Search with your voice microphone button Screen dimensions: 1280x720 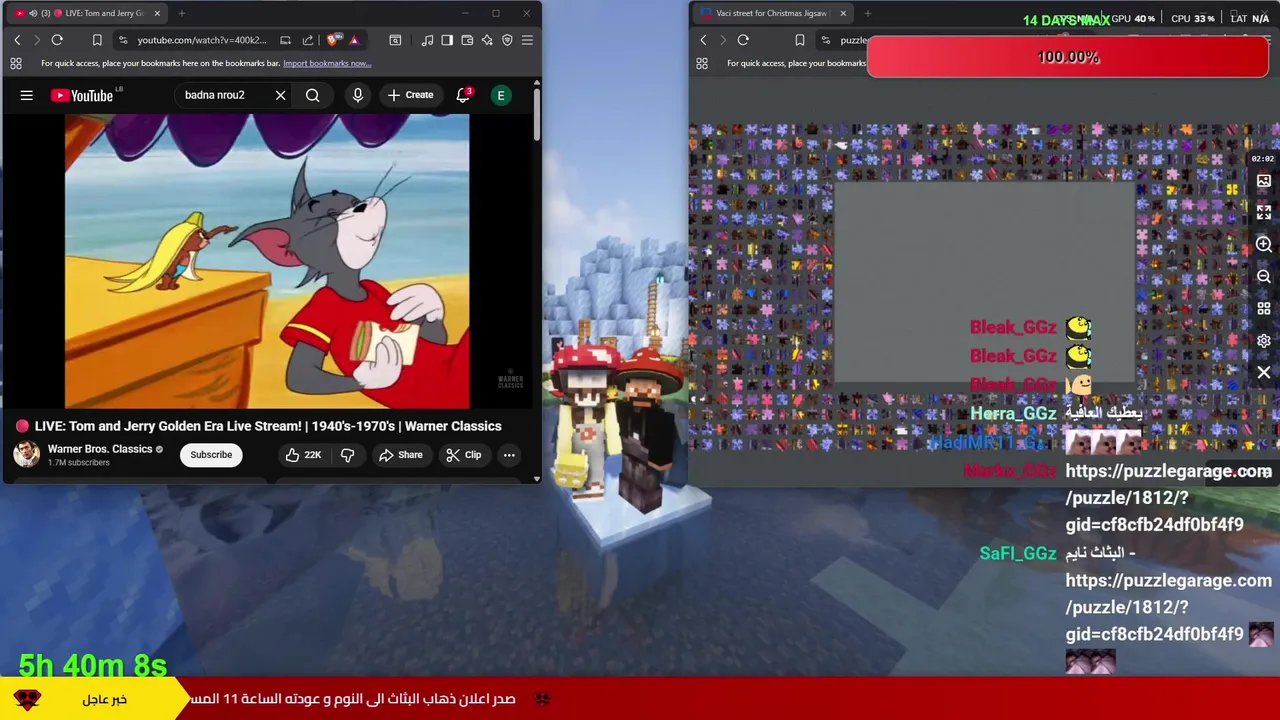pyautogui.click(x=357, y=95)
